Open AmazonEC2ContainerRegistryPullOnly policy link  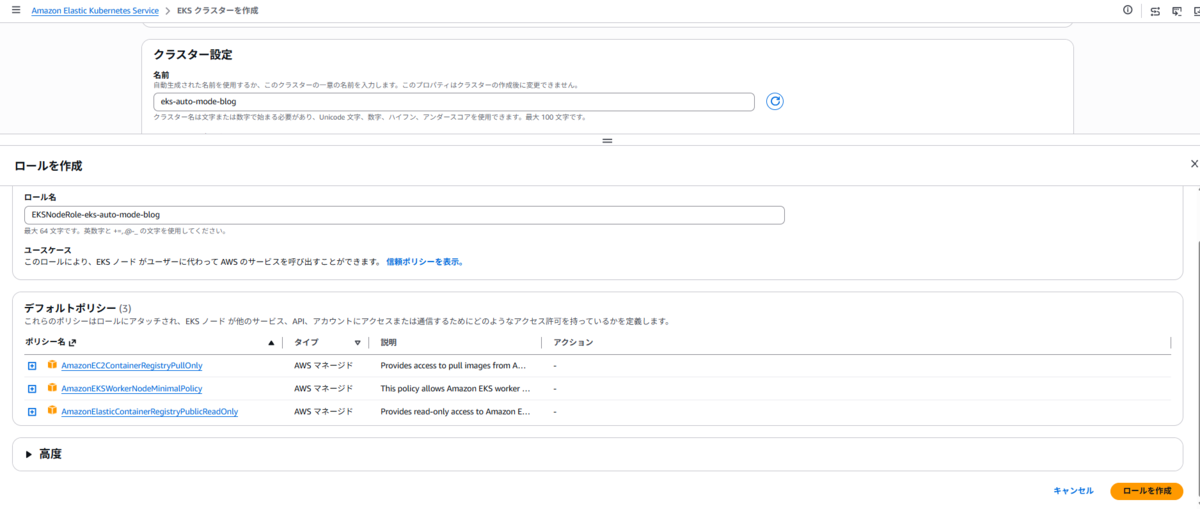pos(131,365)
